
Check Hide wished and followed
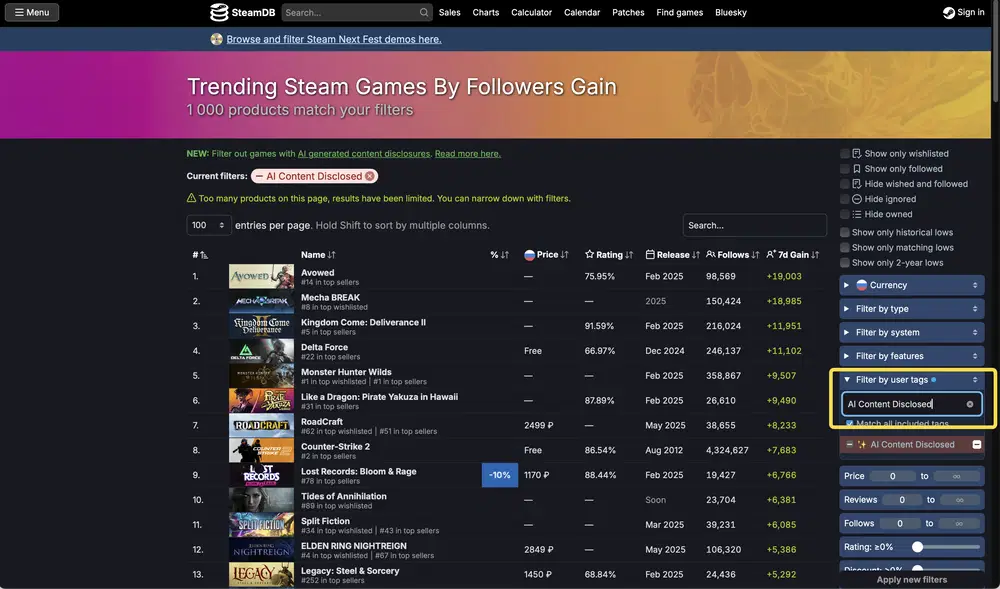pyautogui.click(x=845, y=184)
